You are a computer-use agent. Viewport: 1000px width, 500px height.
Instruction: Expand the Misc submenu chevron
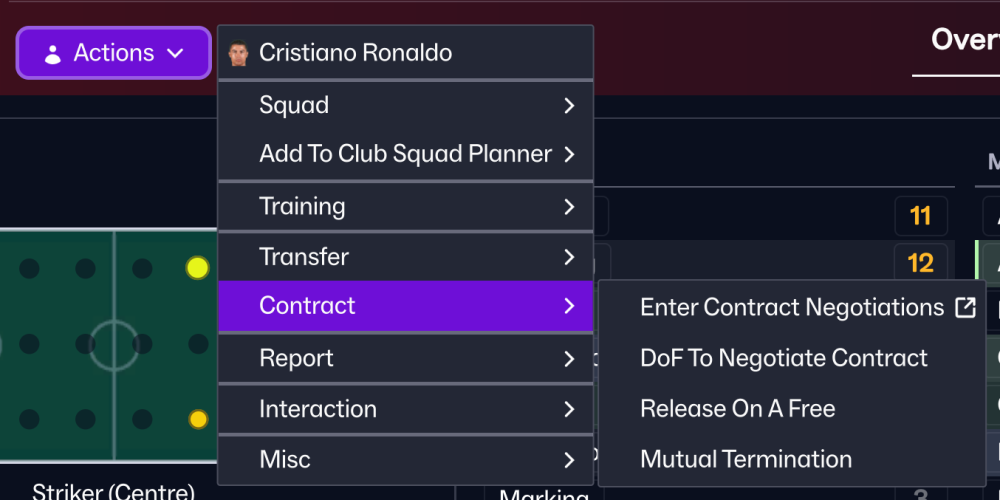(569, 460)
